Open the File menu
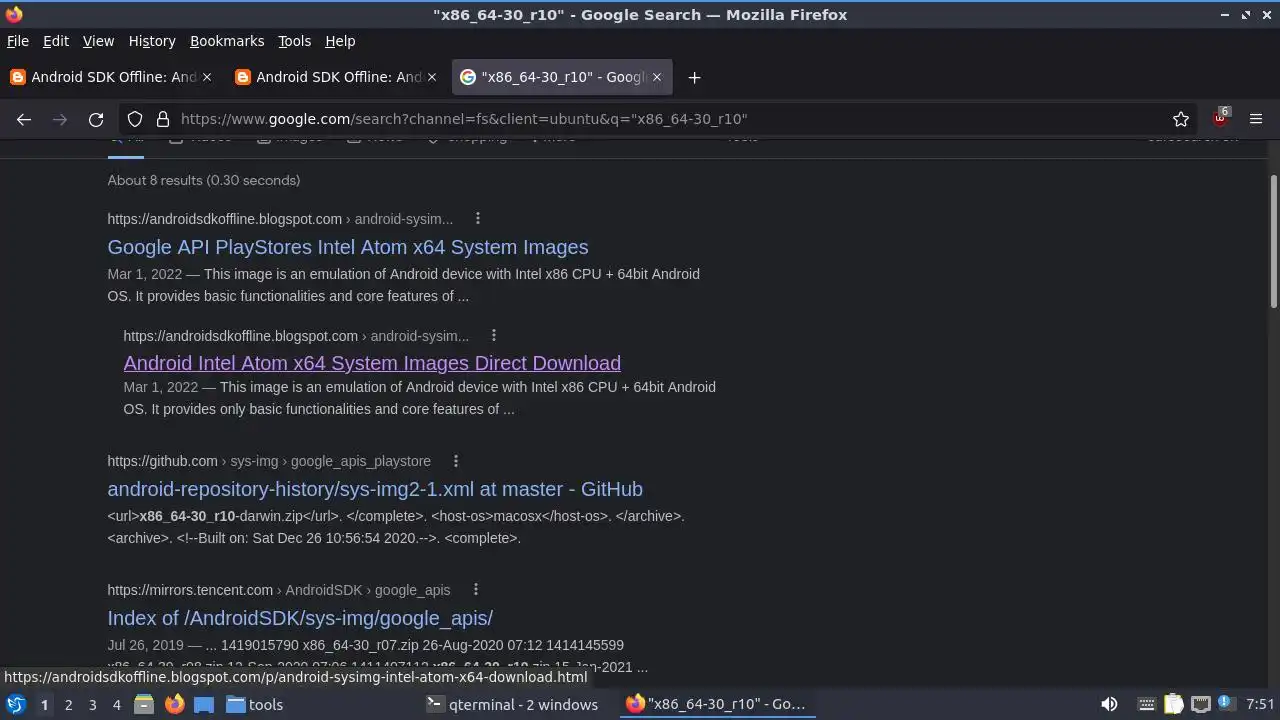 tap(18, 41)
